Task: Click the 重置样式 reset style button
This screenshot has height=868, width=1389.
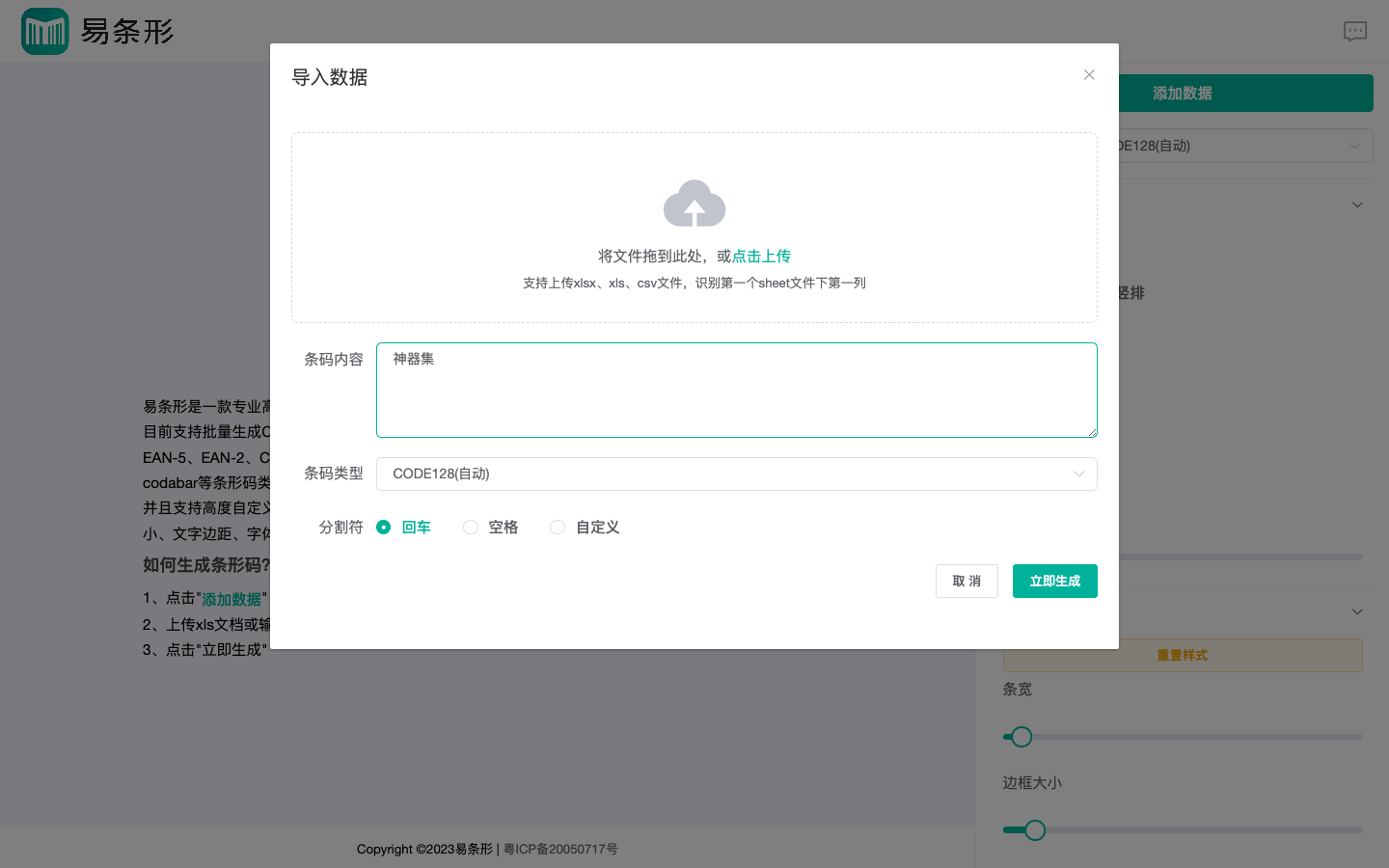Action: [1183, 655]
